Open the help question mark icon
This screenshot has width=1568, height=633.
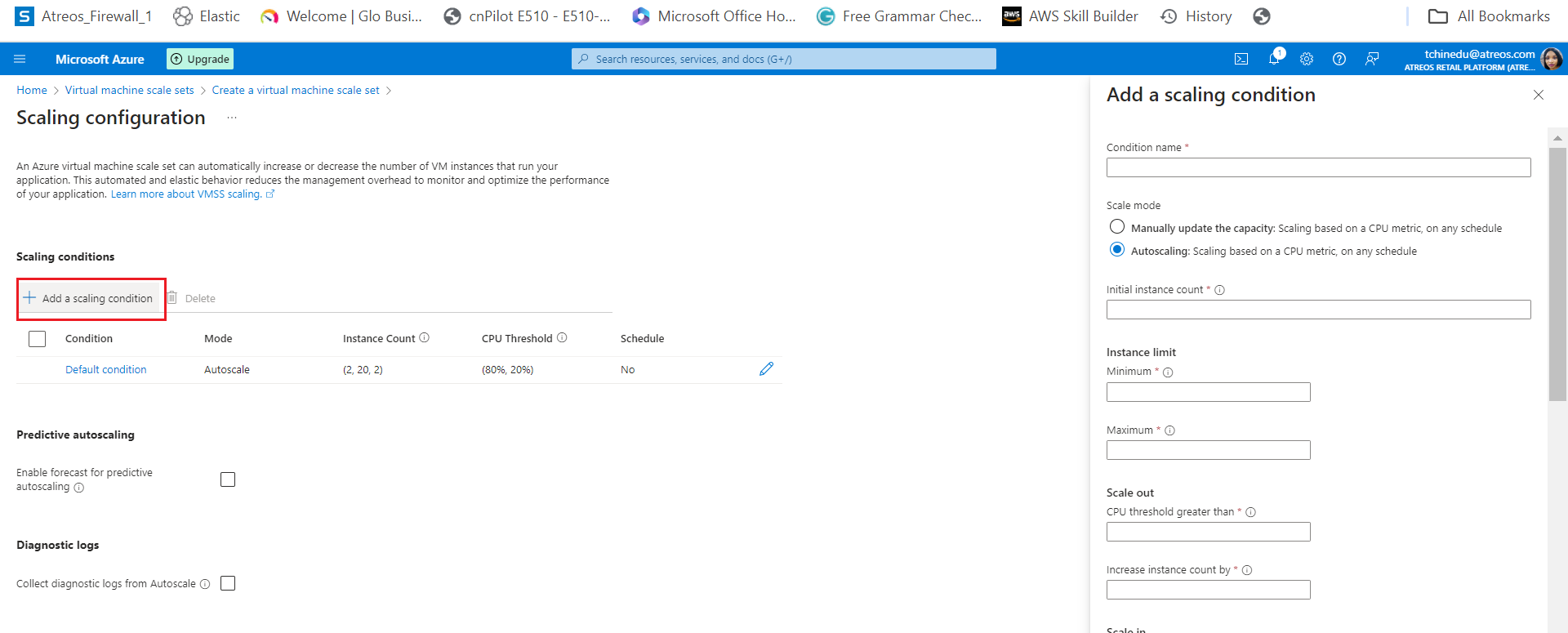[x=1339, y=59]
